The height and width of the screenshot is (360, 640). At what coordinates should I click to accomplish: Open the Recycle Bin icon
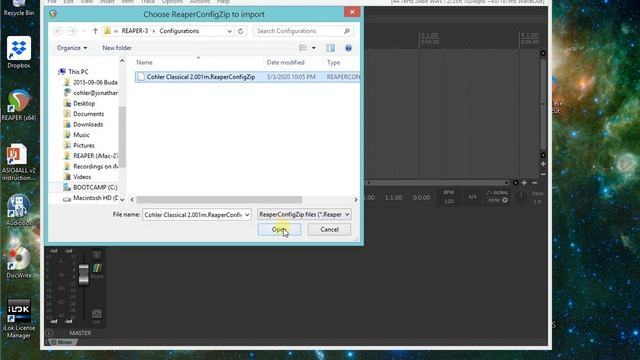click(x=19, y=8)
